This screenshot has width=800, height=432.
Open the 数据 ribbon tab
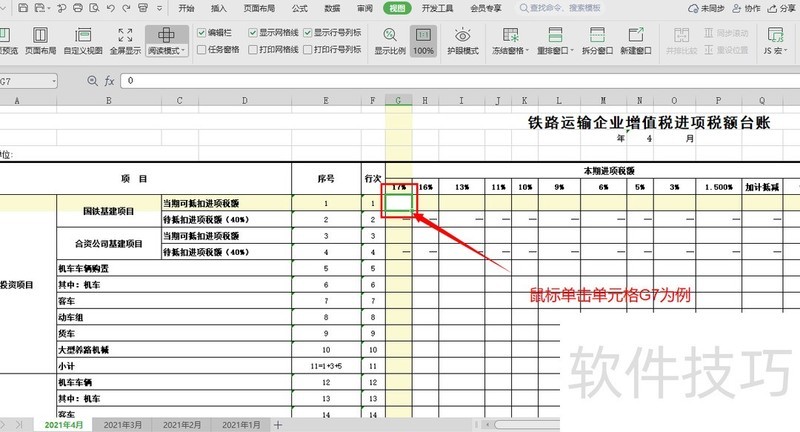coord(332,8)
